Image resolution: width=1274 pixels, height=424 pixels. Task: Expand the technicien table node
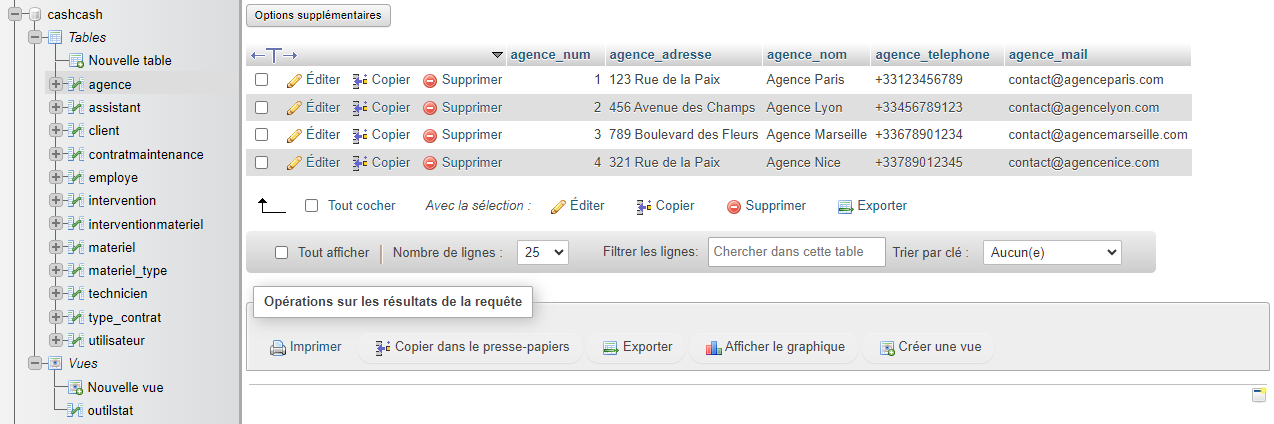pyautogui.click(x=55, y=294)
